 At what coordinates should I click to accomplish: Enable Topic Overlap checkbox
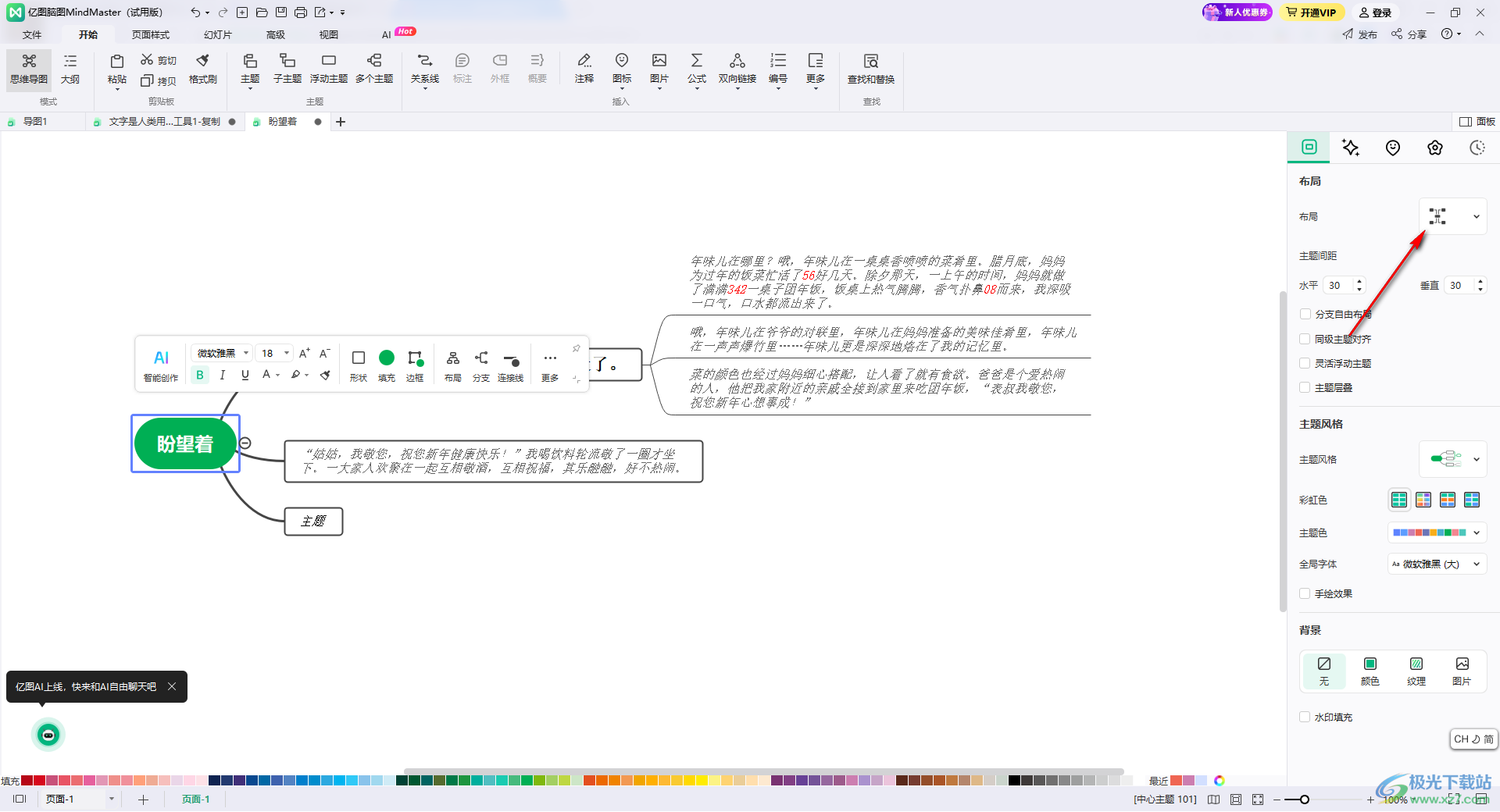[1305, 387]
